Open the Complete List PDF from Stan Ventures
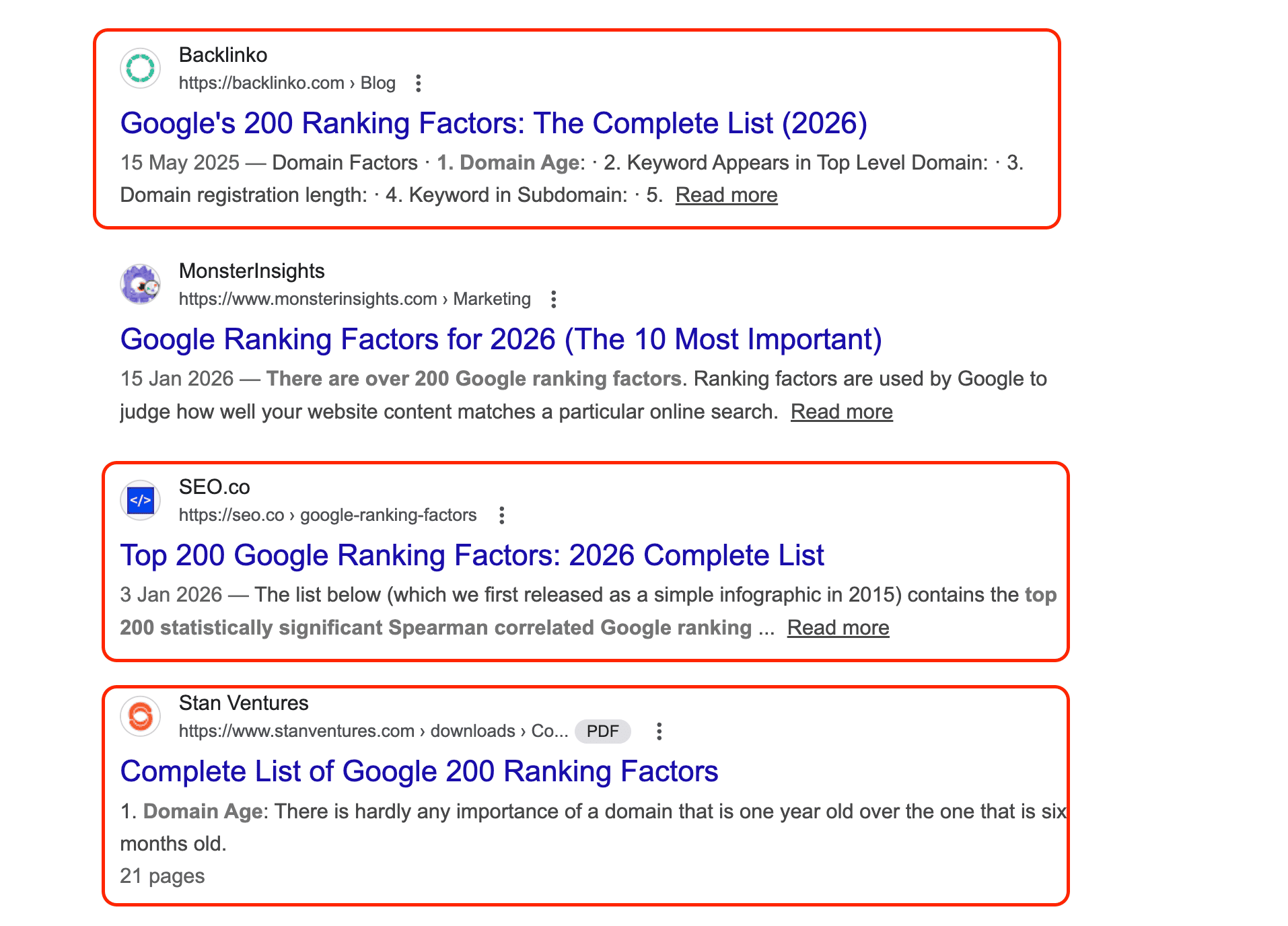 [x=419, y=771]
